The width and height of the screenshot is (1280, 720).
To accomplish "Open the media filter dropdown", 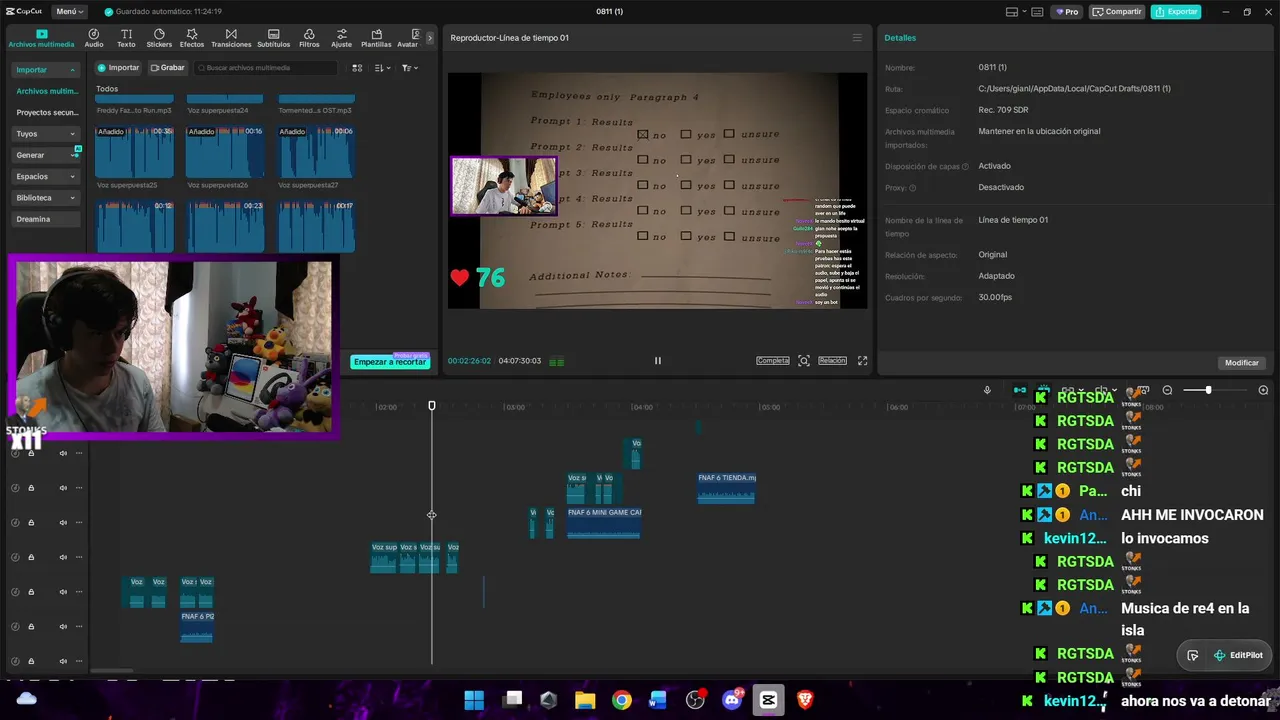I will click(410, 68).
